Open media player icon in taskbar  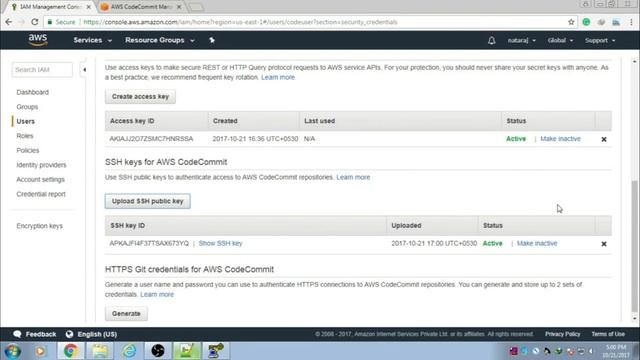pyautogui.click(x=40, y=351)
